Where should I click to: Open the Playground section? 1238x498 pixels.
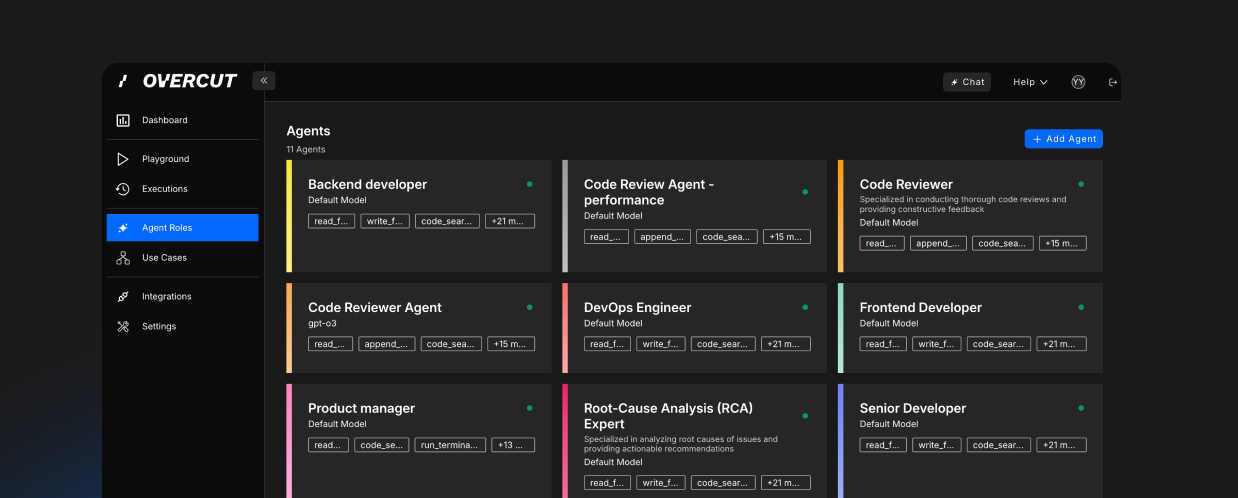click(x=182, y=159)
